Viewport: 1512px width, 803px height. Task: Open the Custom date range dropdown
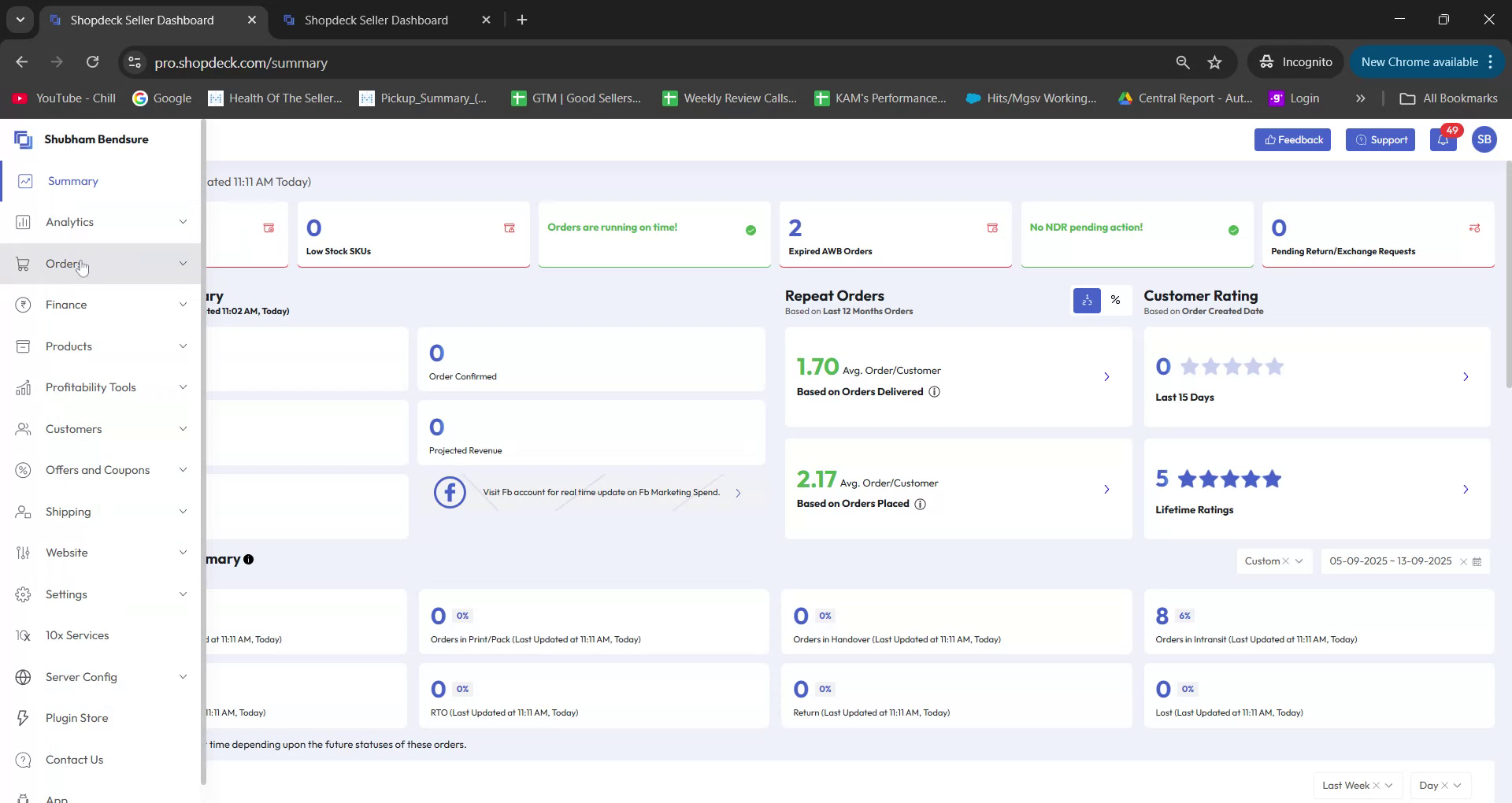coord(1273,561)
